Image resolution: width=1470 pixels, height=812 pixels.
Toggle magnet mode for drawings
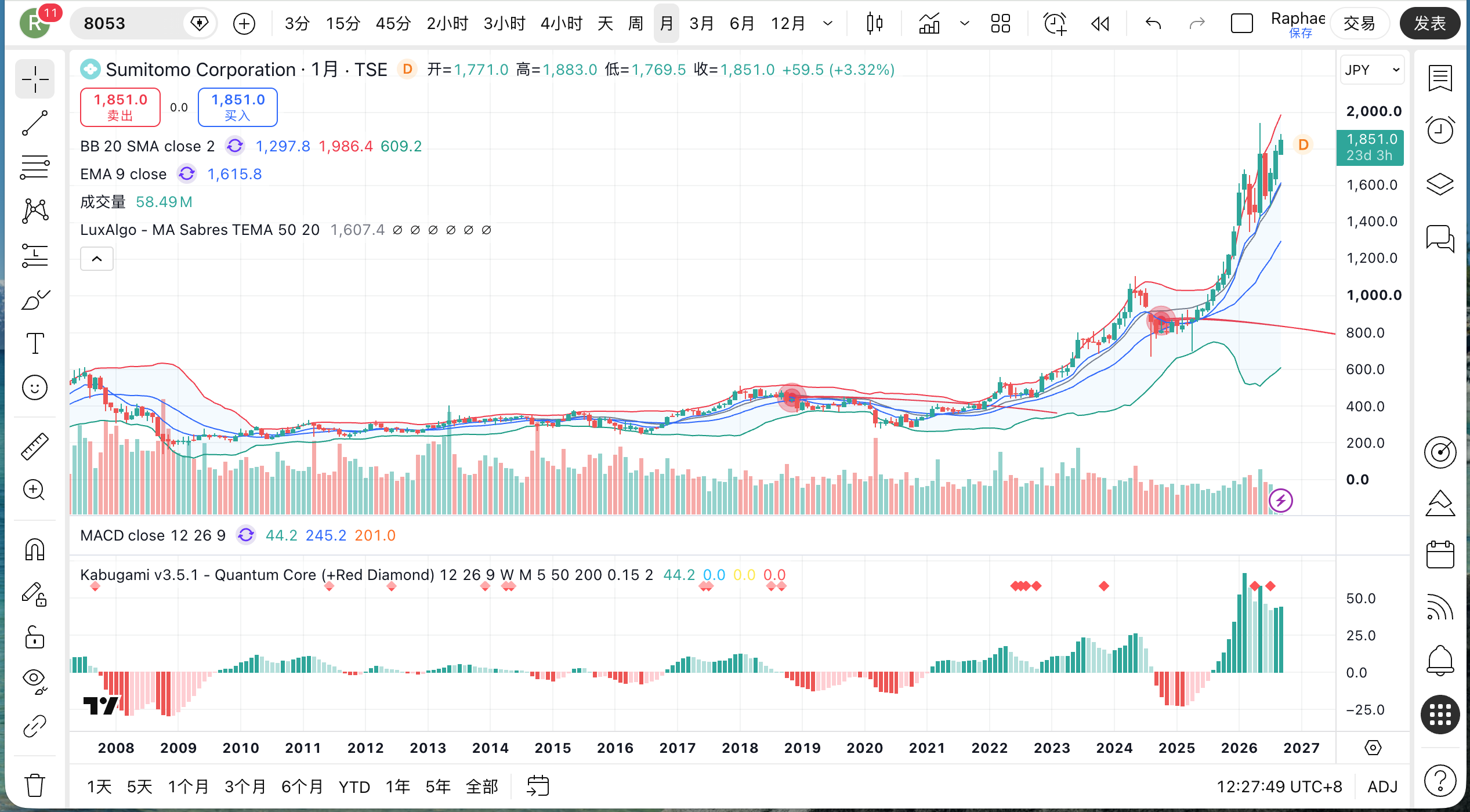(x=35, y=550)
